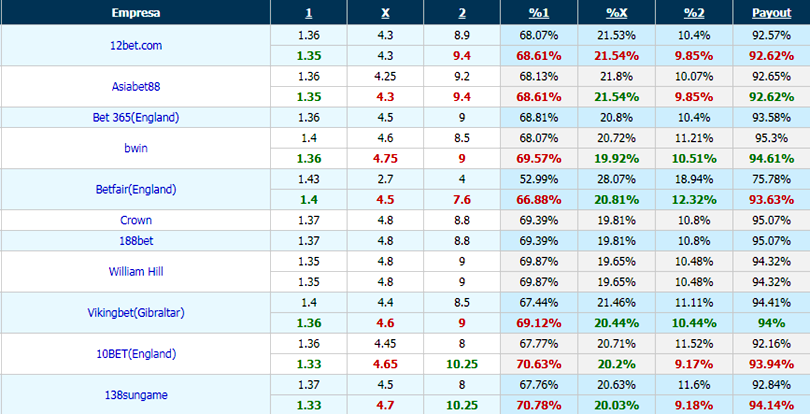
Task: Select the green 12.32% value for Betfair
Action: coord(693,200)
